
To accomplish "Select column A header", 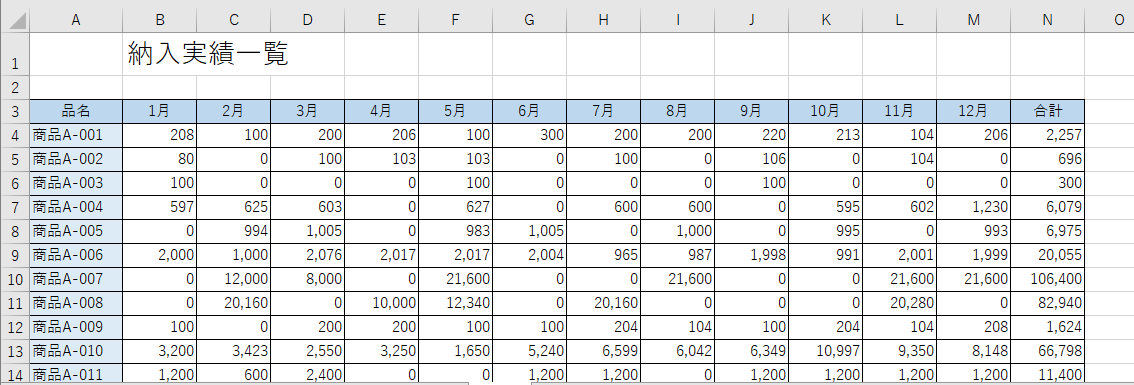I will pyautogui.click(x=76, y=20).
